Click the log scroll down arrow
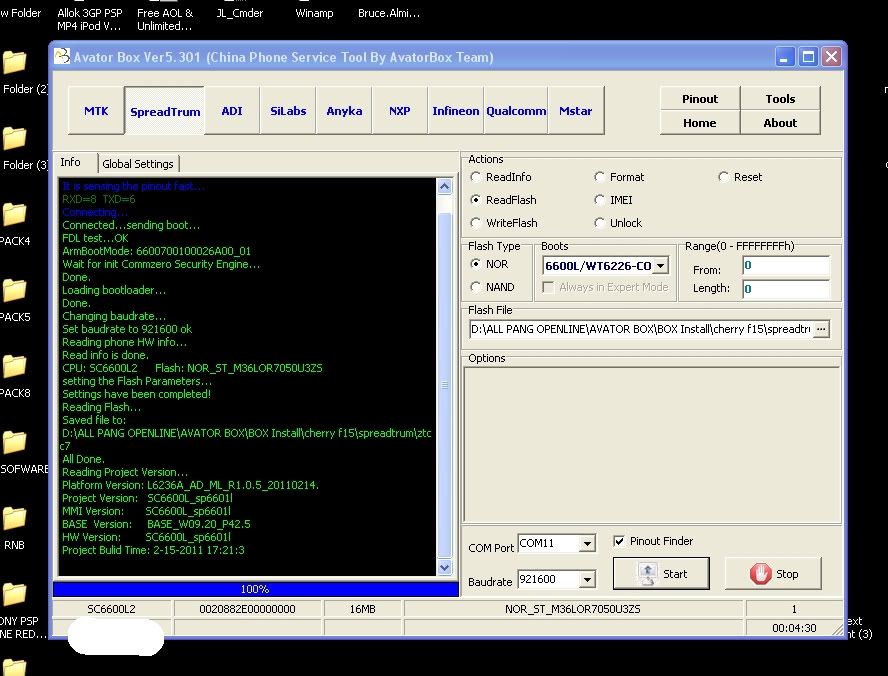The height and width of the screenshot is (676, 888). (445, 567)
